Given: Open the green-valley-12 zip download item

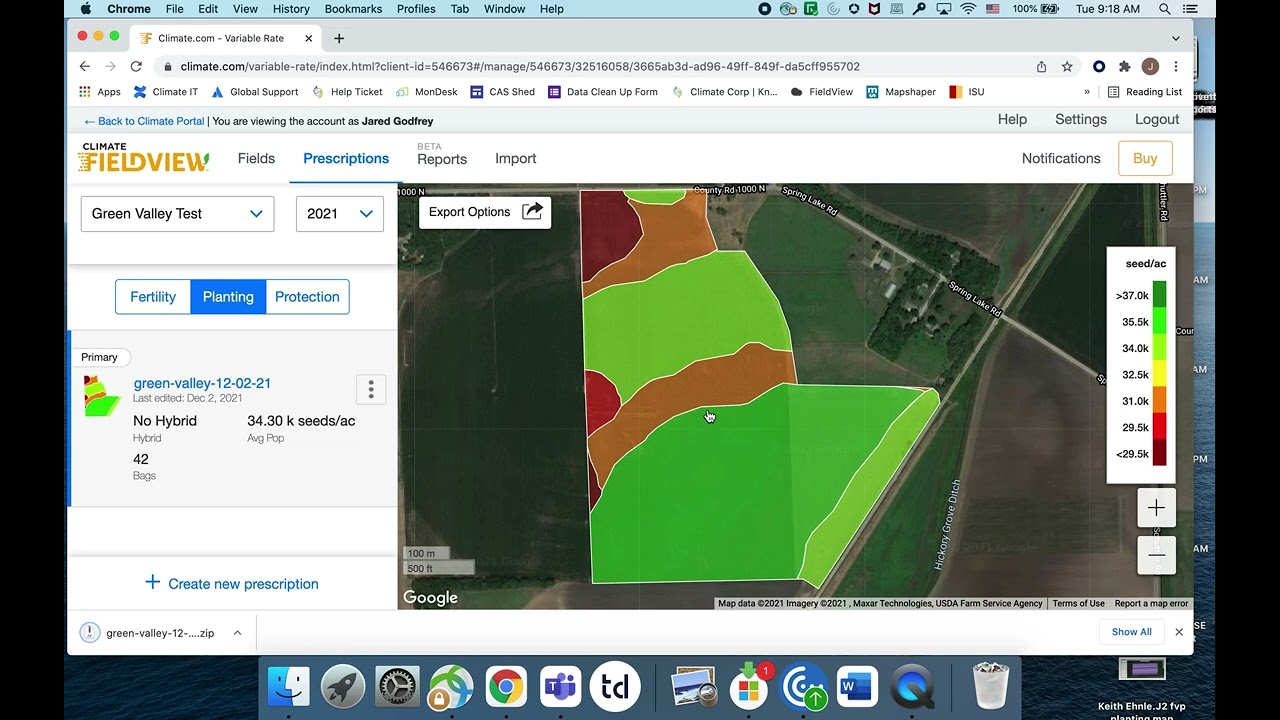Looking at the screenshot, I should click(x=160, y=633).
